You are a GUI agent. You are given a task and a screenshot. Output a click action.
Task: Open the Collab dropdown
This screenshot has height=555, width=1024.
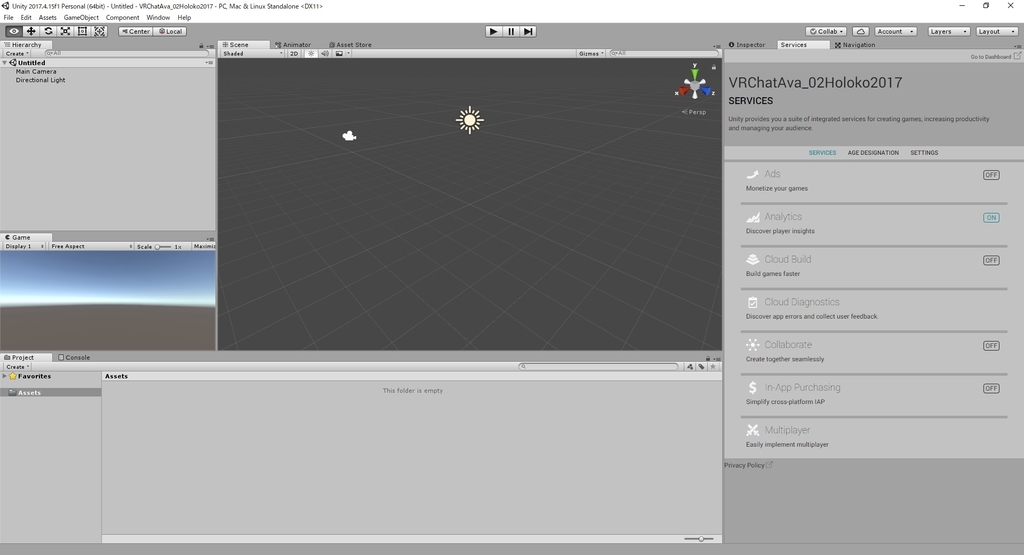click(x=826, y=31)
